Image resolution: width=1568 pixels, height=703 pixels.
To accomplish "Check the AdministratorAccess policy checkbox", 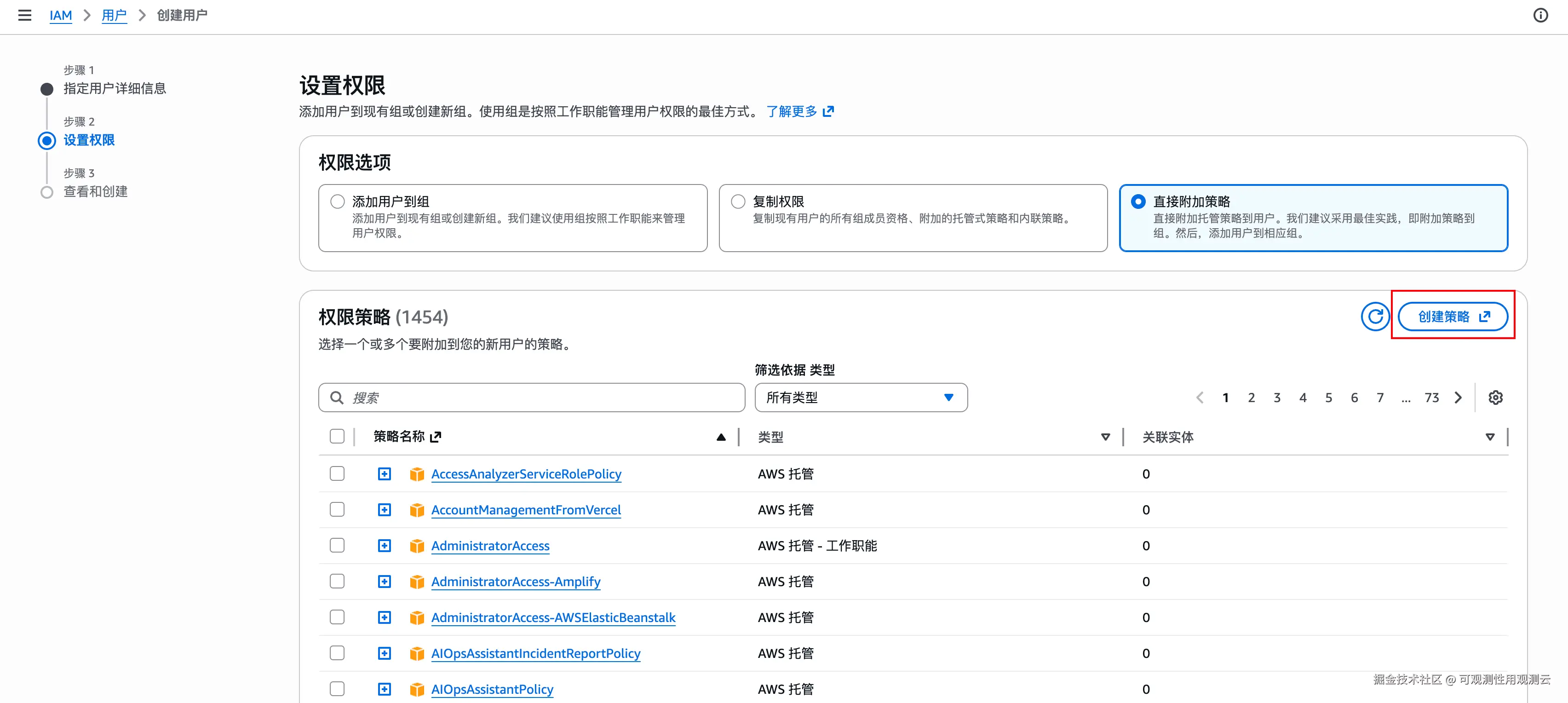I will click(337, 545).
